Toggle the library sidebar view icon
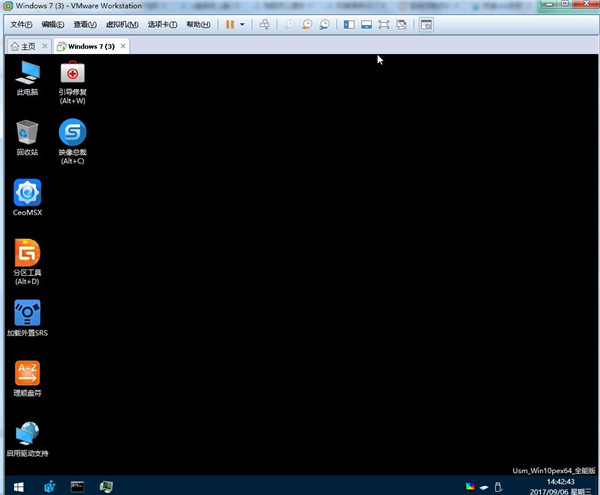 pyautogui.click(x=349, y=24)
